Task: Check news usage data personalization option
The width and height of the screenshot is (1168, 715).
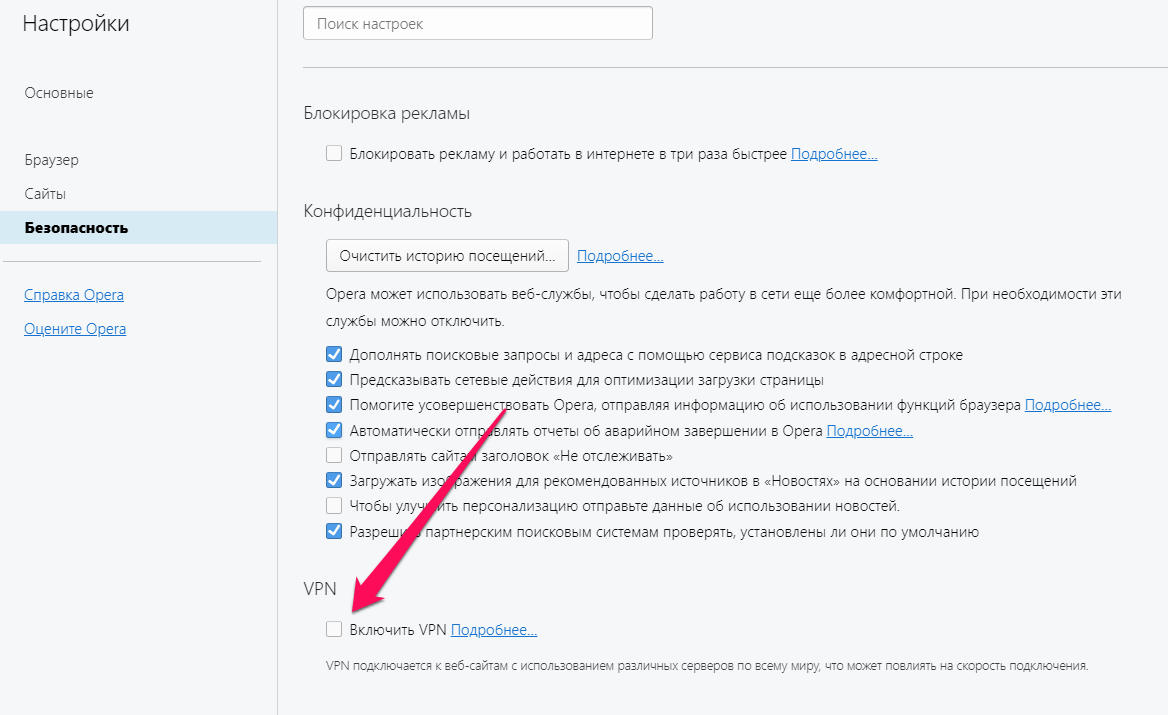Action: (334, 506)
